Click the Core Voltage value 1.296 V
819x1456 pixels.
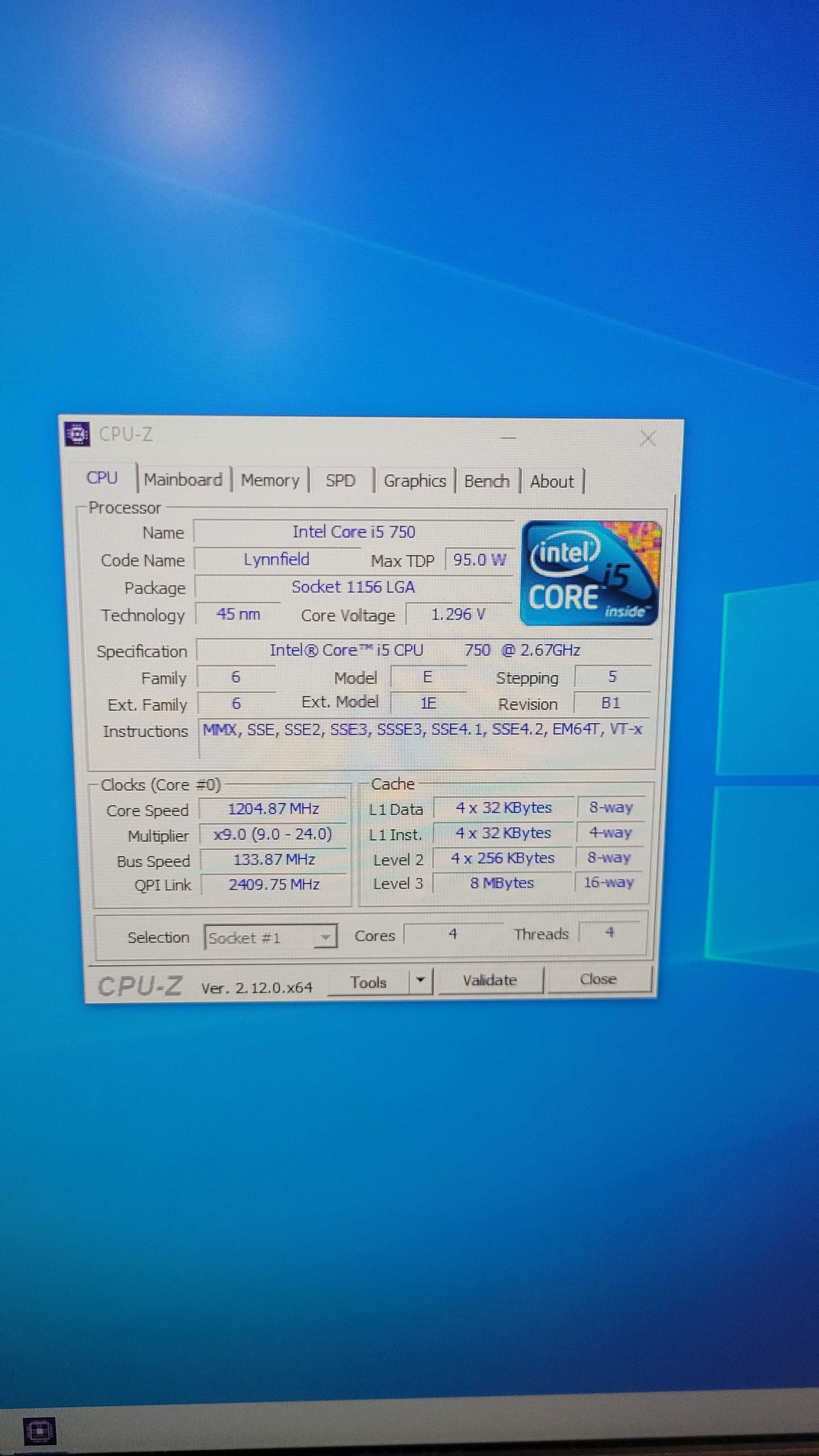tap(458, 614)
